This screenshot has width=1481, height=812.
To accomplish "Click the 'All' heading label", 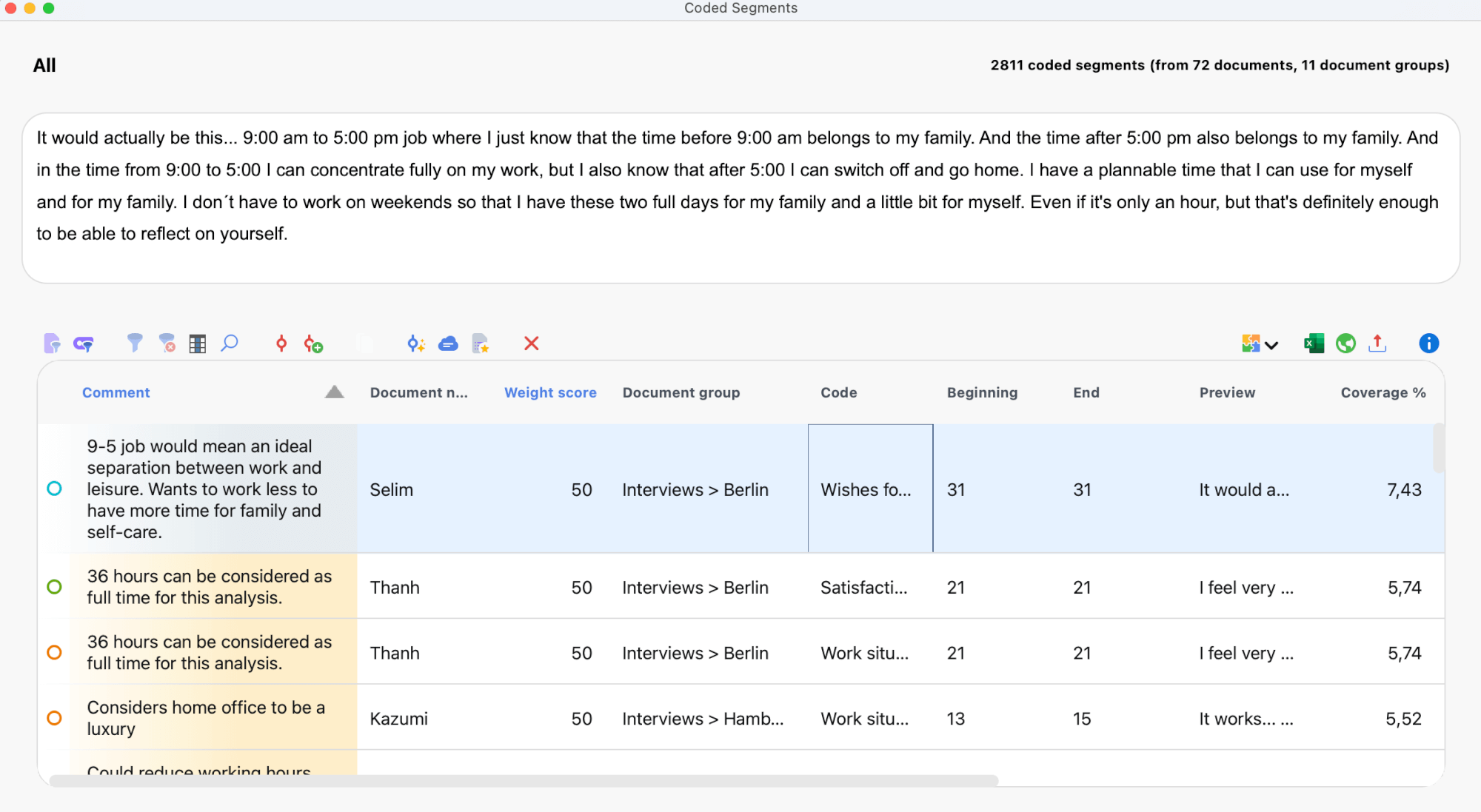I will 44,65.
